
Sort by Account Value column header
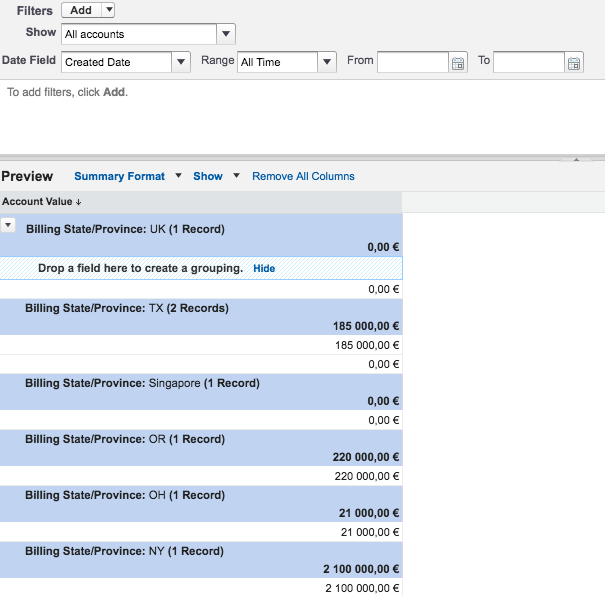click(42, 202)
